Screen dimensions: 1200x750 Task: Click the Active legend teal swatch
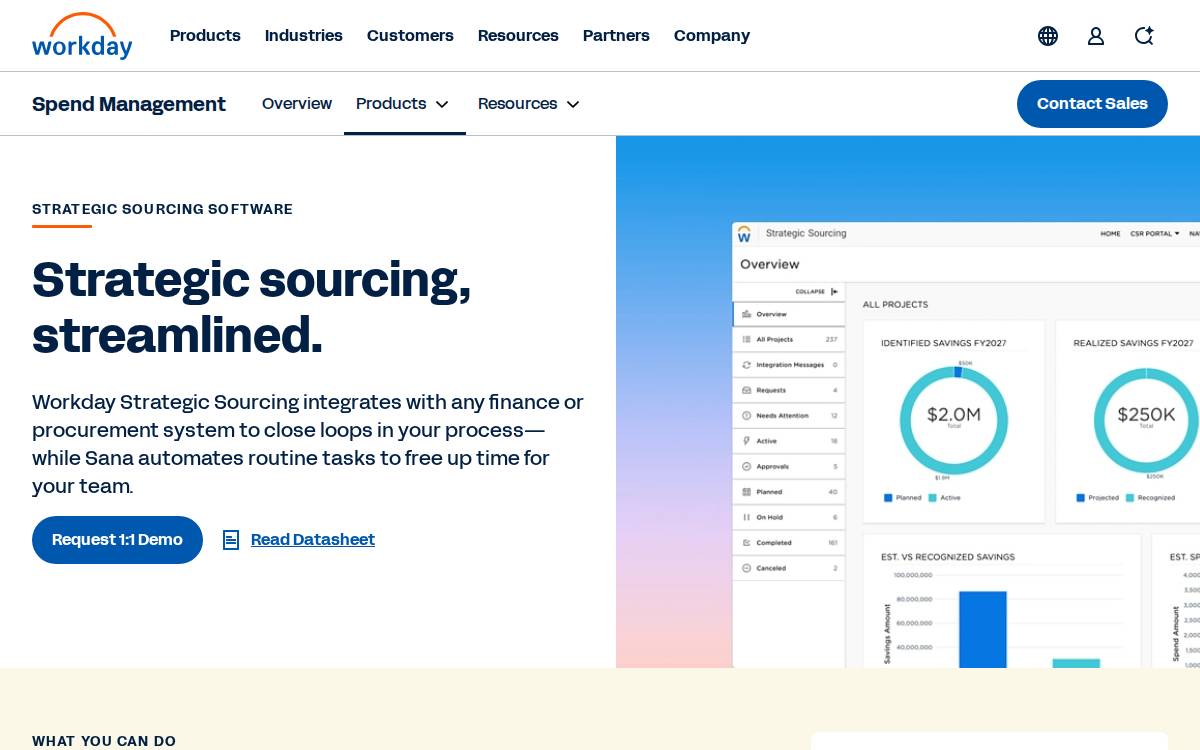tap(932, 498)
